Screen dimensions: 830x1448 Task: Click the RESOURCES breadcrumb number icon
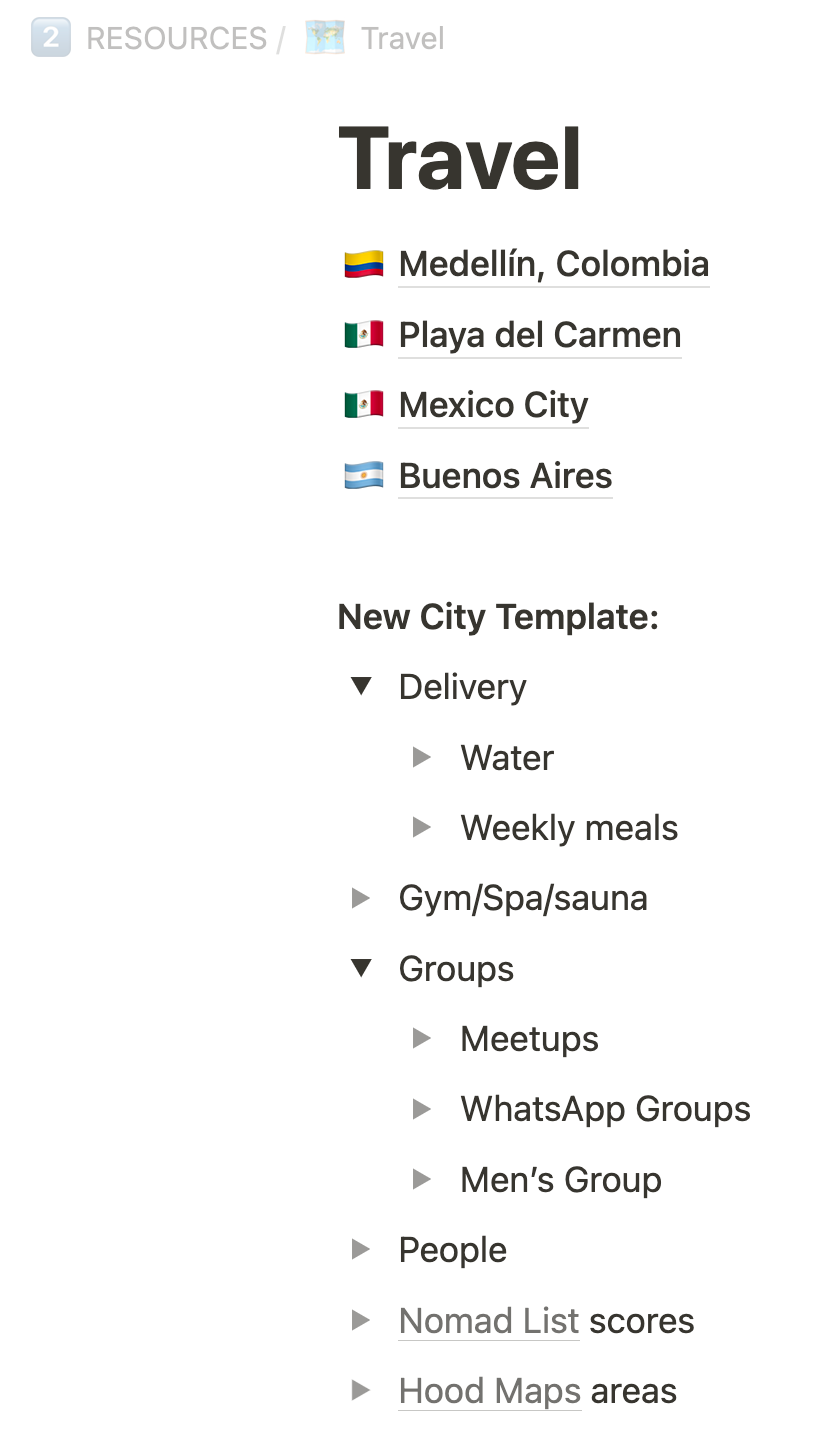pos(51,38)
